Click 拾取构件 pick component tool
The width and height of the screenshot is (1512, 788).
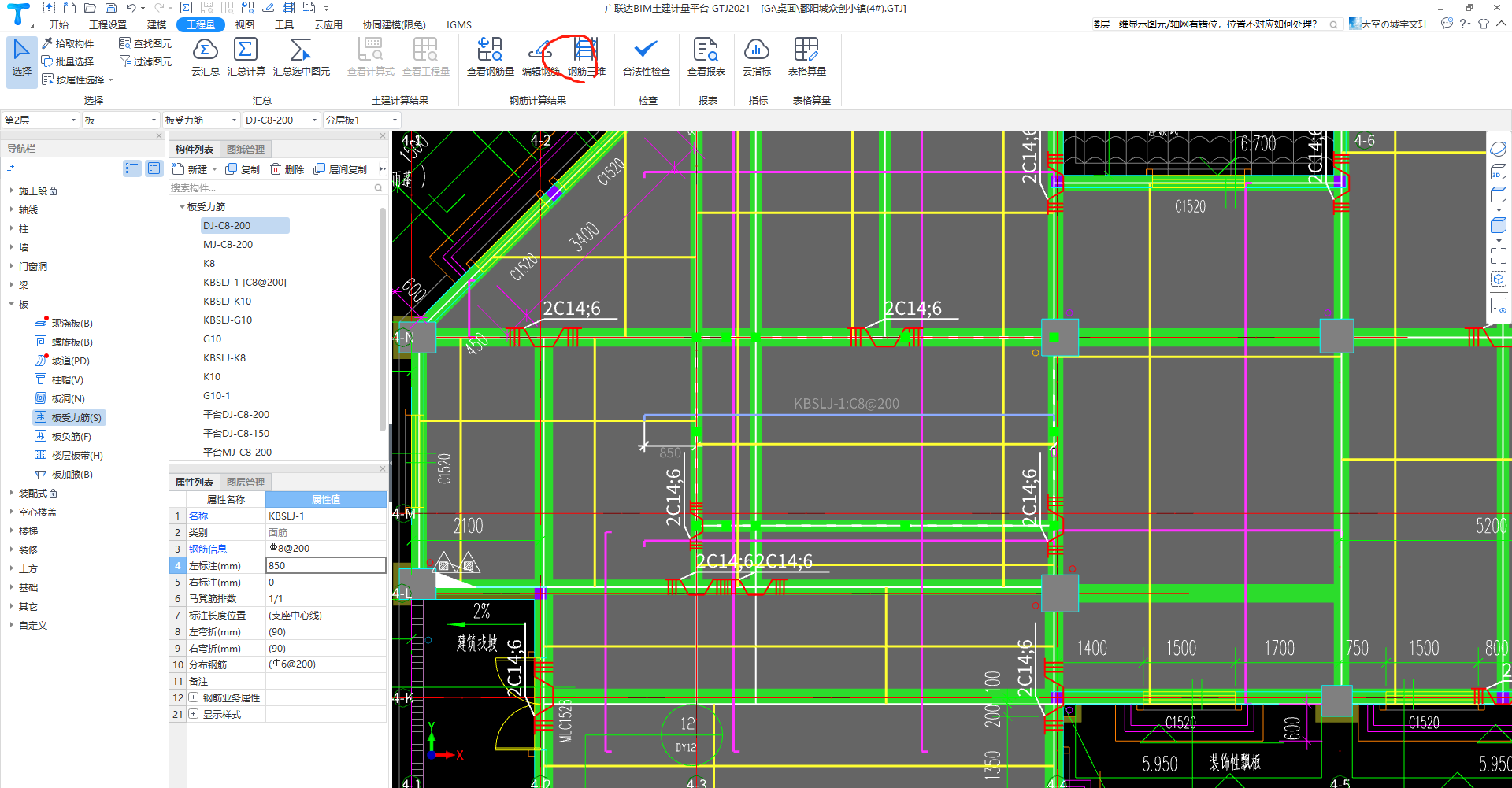[x=68, y=43]
